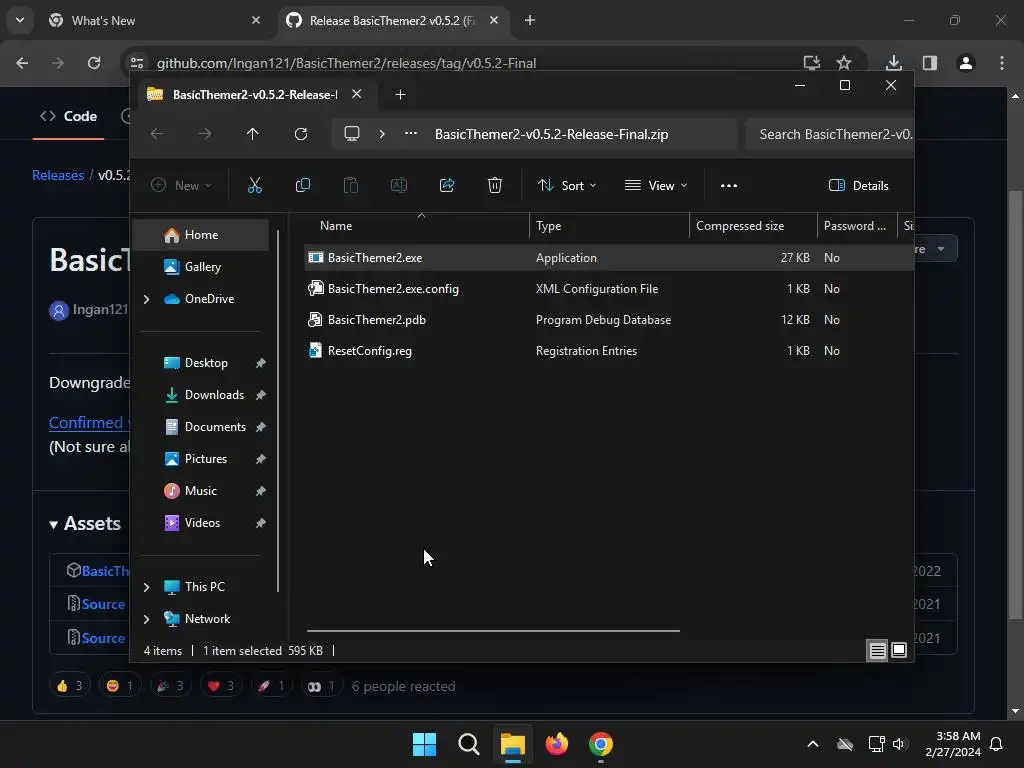Screen dimensions: 1024x768
Task: Collapse the Assets section on GitHub page
Action: coord(53,524)
